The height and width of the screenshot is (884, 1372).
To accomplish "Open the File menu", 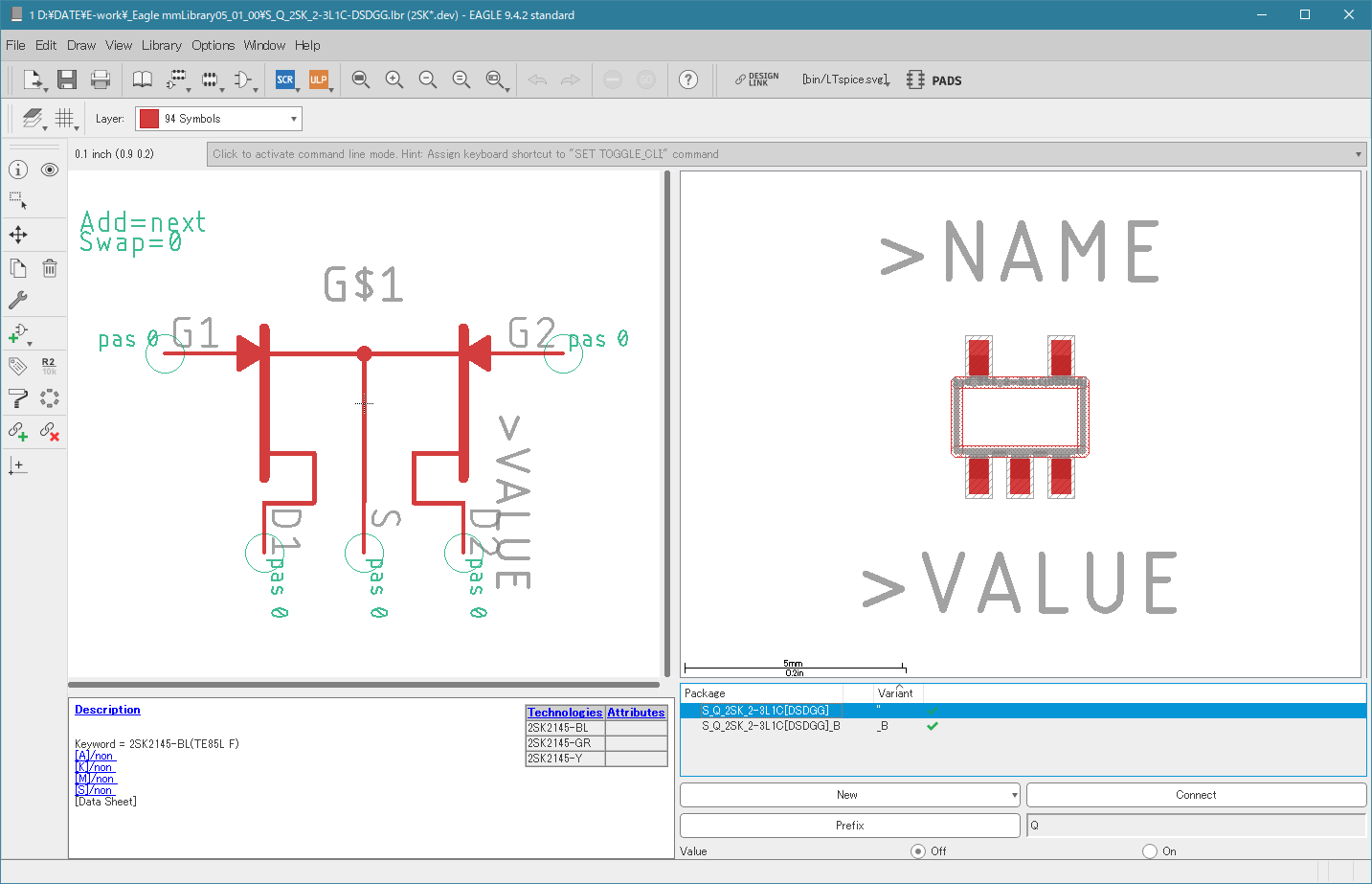I will pos(15,45).
